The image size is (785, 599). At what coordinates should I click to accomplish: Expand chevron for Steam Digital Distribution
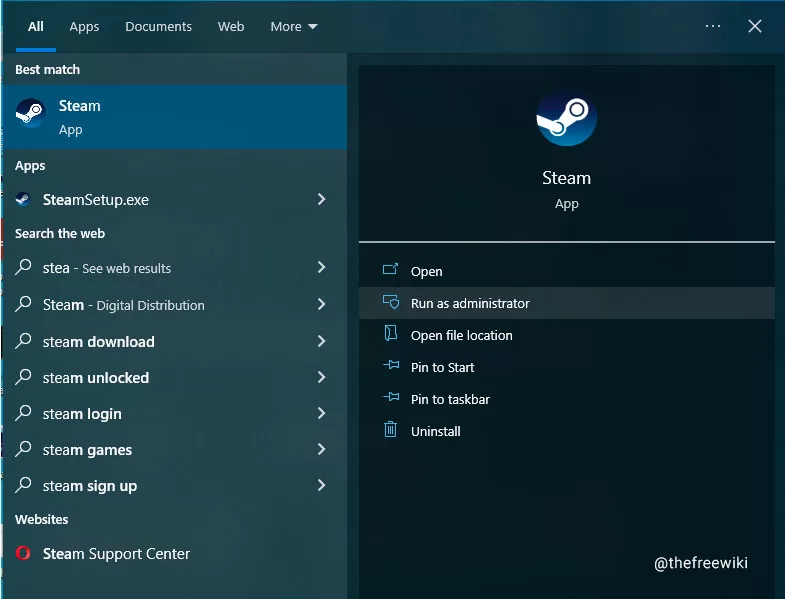(321, 304)
